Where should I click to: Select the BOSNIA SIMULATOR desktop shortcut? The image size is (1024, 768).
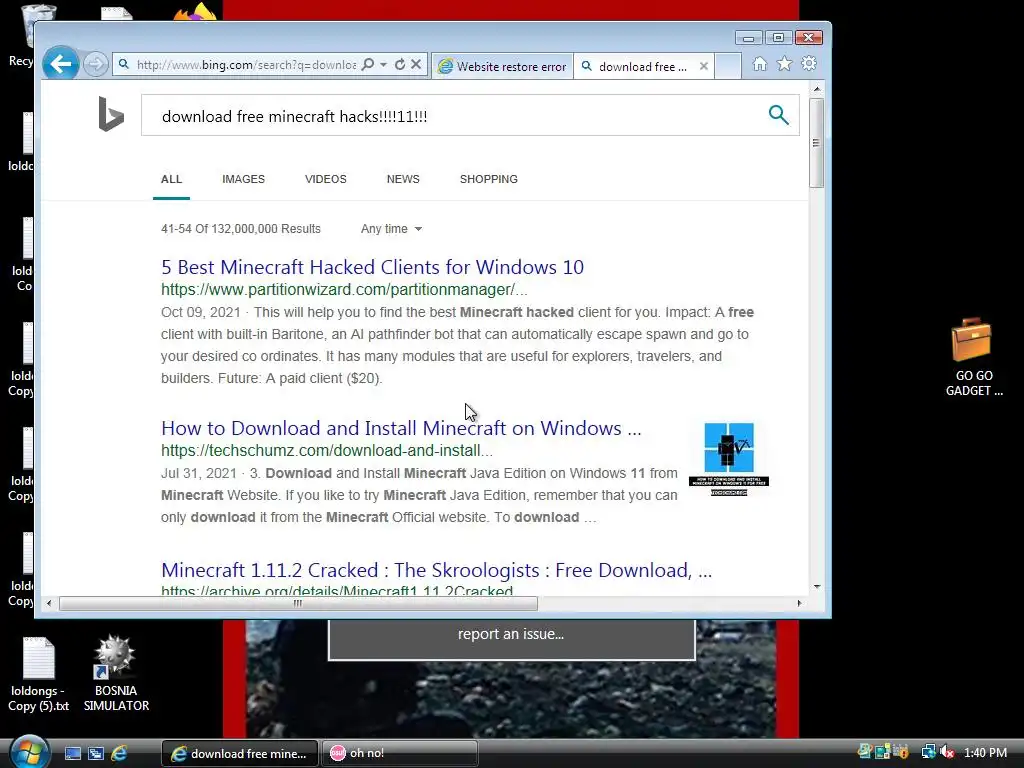(116, 674)
